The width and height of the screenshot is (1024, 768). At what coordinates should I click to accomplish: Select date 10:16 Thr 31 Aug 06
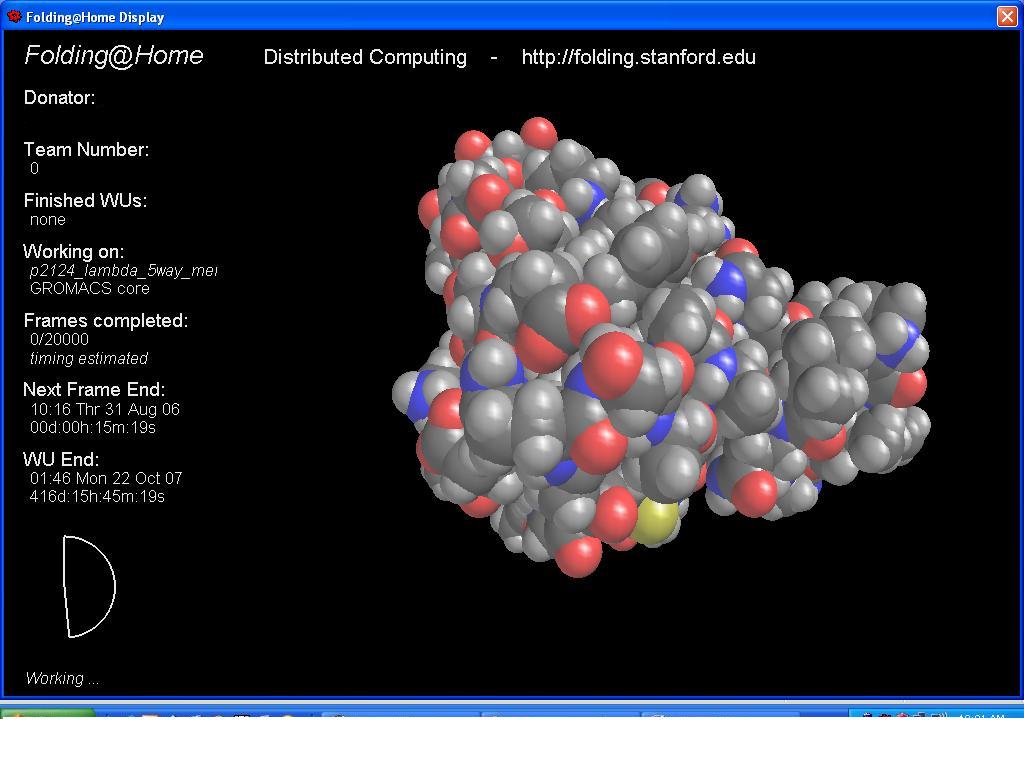click(105, 409)
